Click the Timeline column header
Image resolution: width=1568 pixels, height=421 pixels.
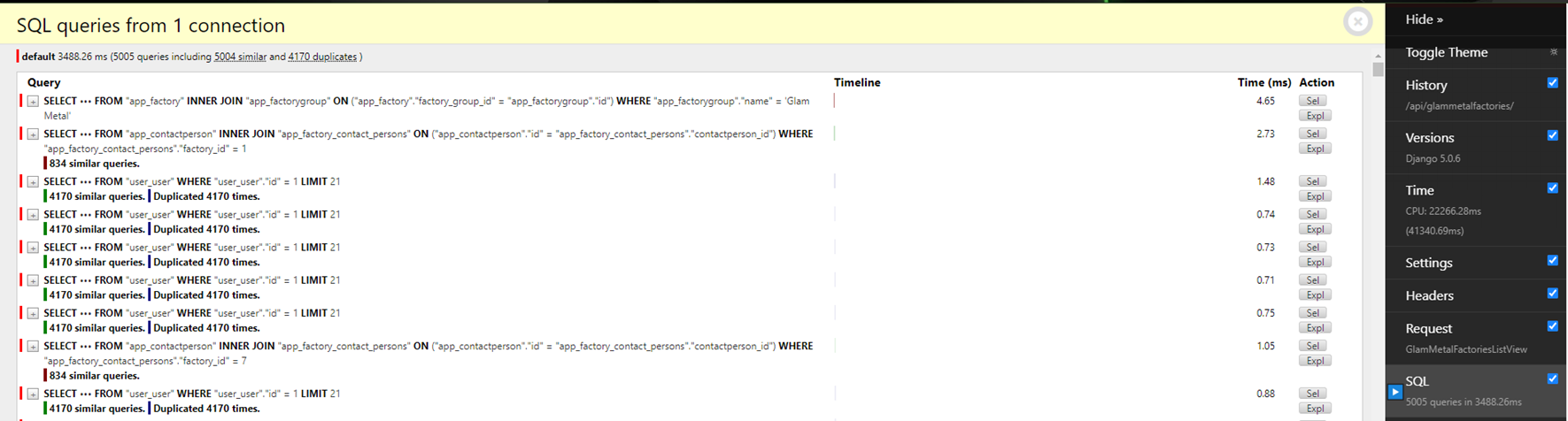point(857,82)
